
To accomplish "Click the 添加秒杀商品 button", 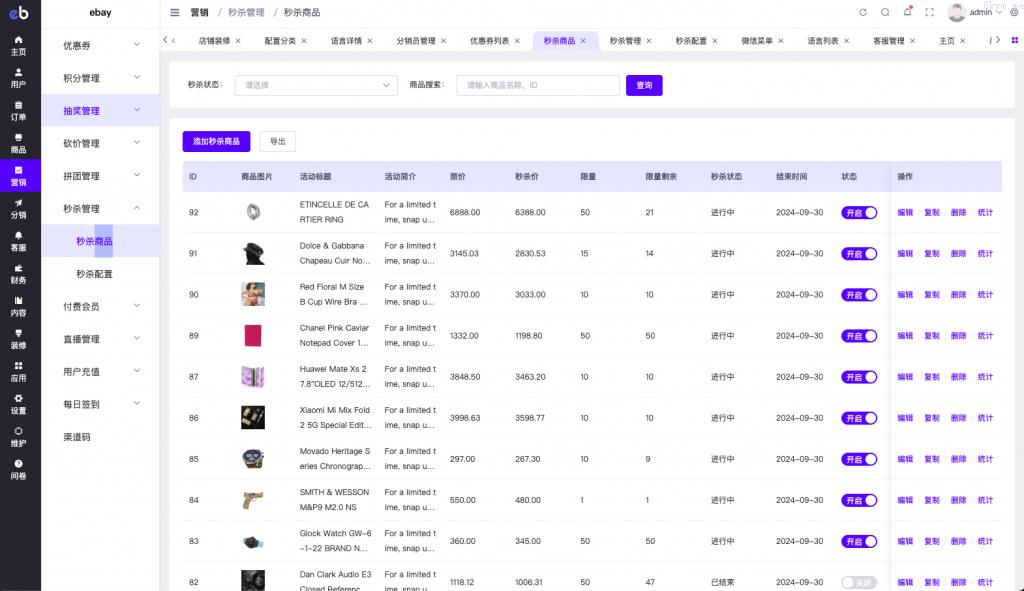I will [216, 142].
